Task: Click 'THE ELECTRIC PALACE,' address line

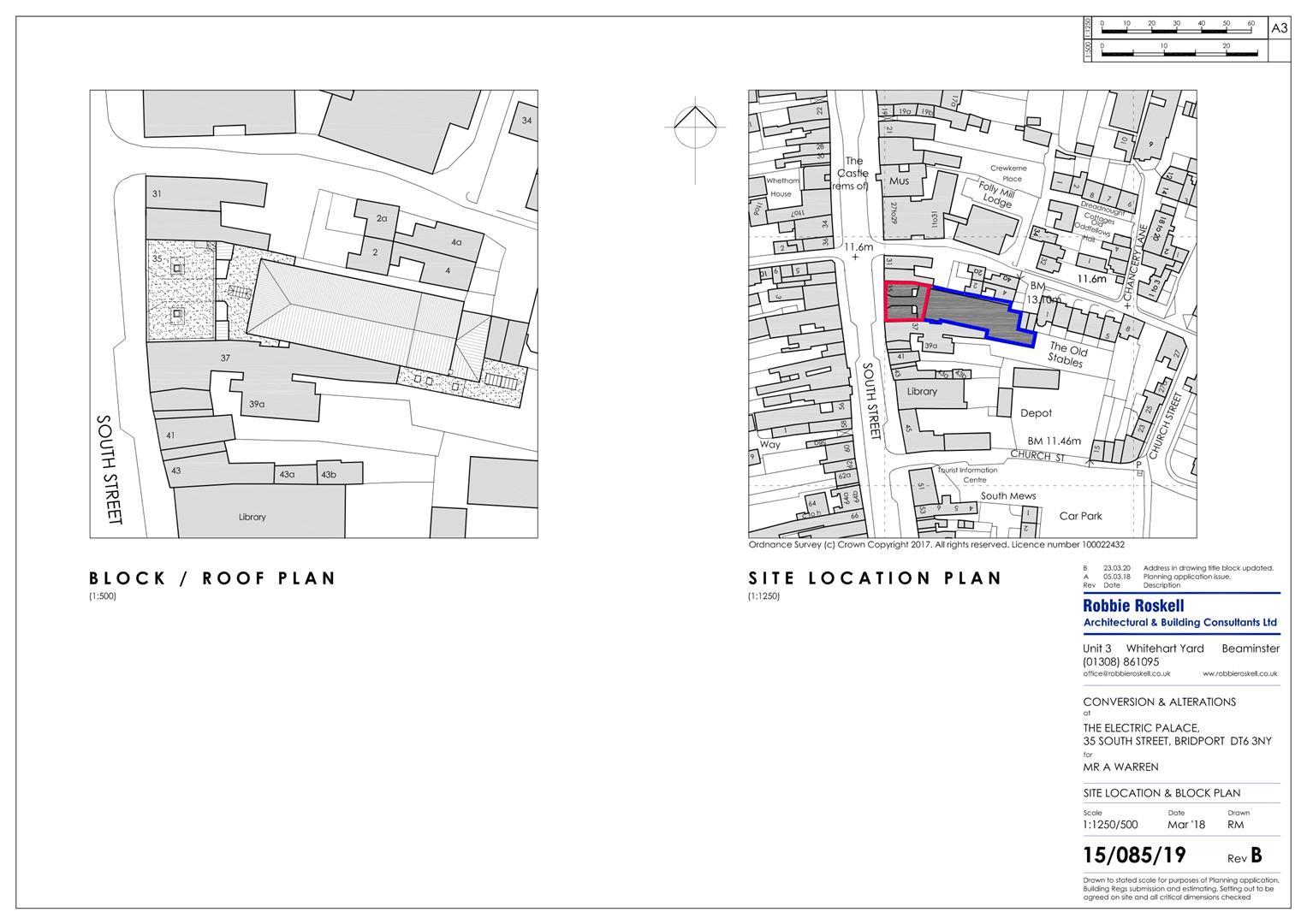Action: 1141,728
